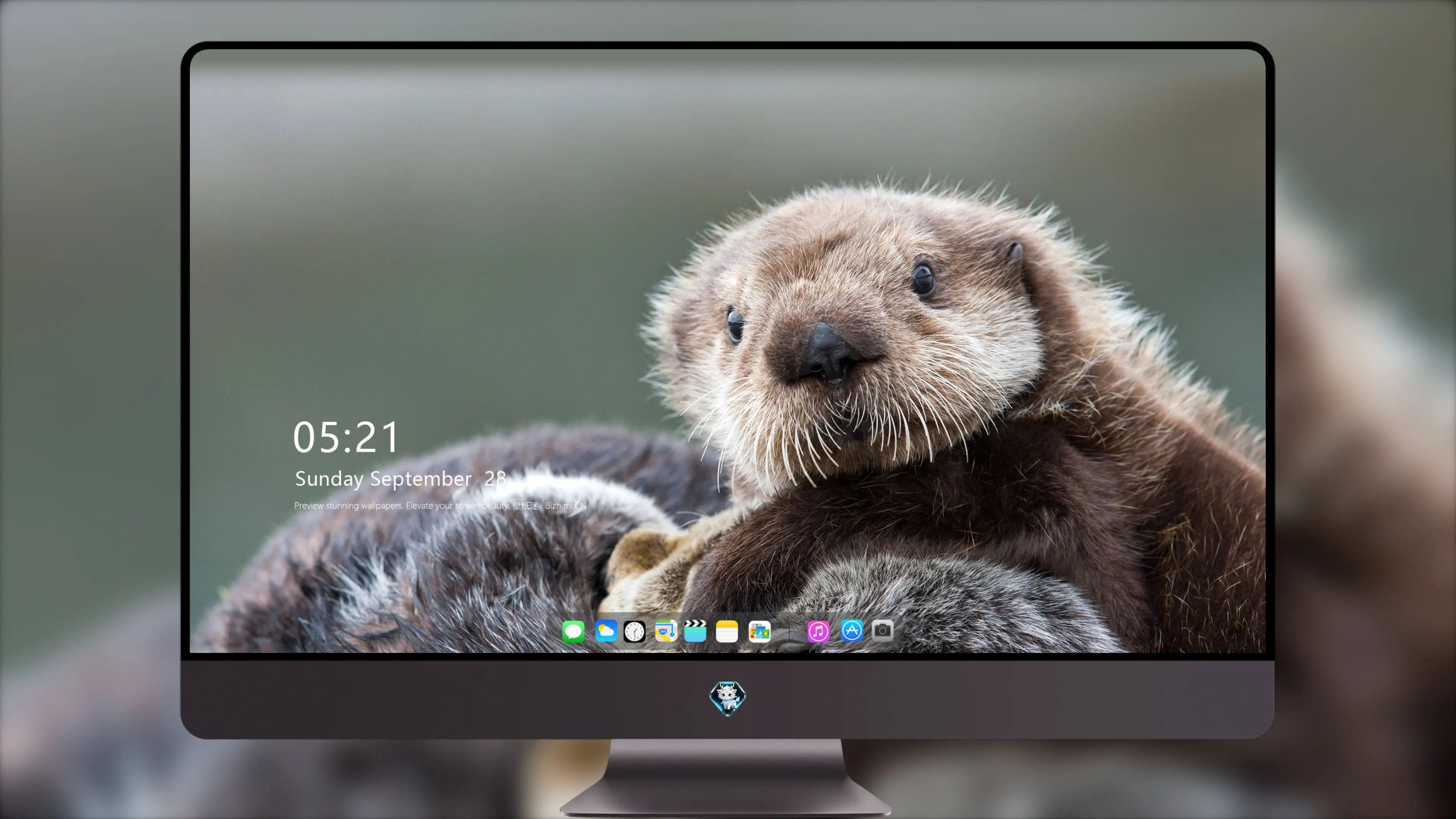1456x819 pixels.
Task: Open the Weather app icon
Action: [x=606, y=631]
